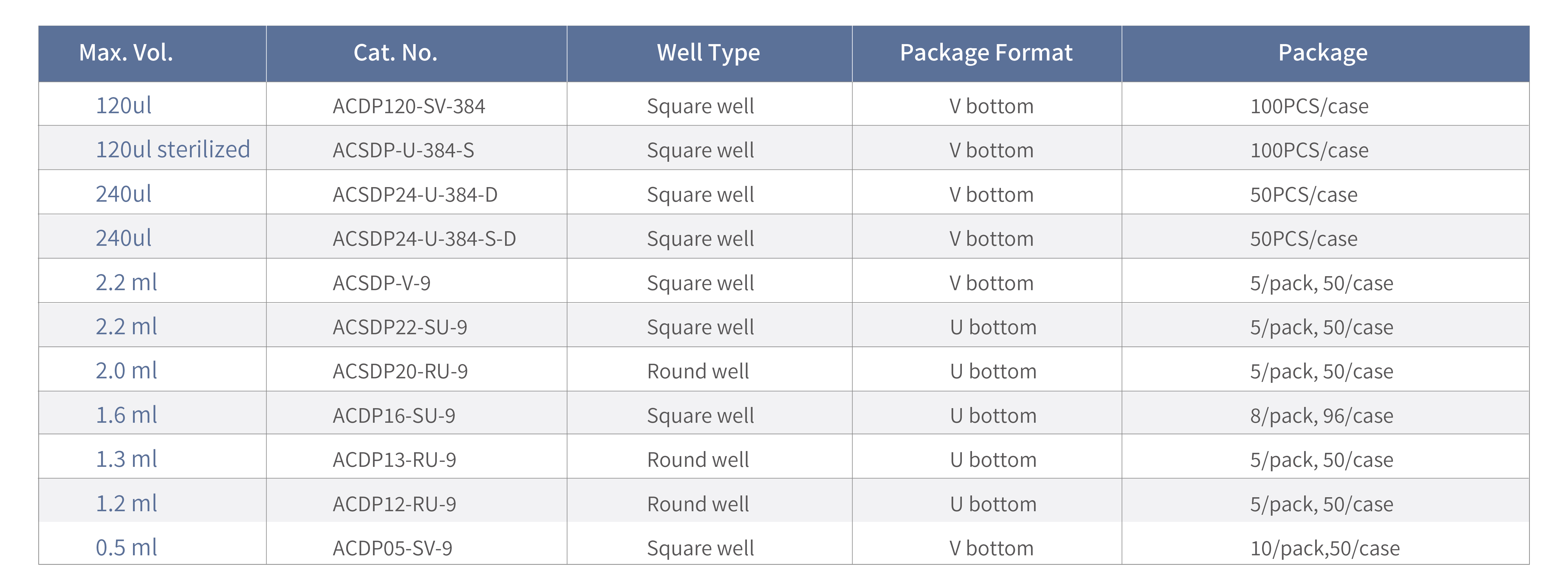Select the 8/pack, 96/case package cell
This screenshot has width=1568, height=586.
pyautogui.click(x=1321, y=416)
